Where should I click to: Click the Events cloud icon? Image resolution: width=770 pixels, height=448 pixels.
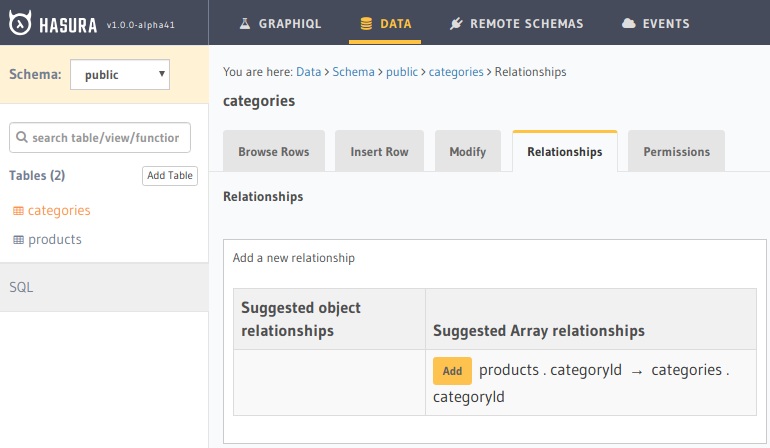click(x=628, y=23)
